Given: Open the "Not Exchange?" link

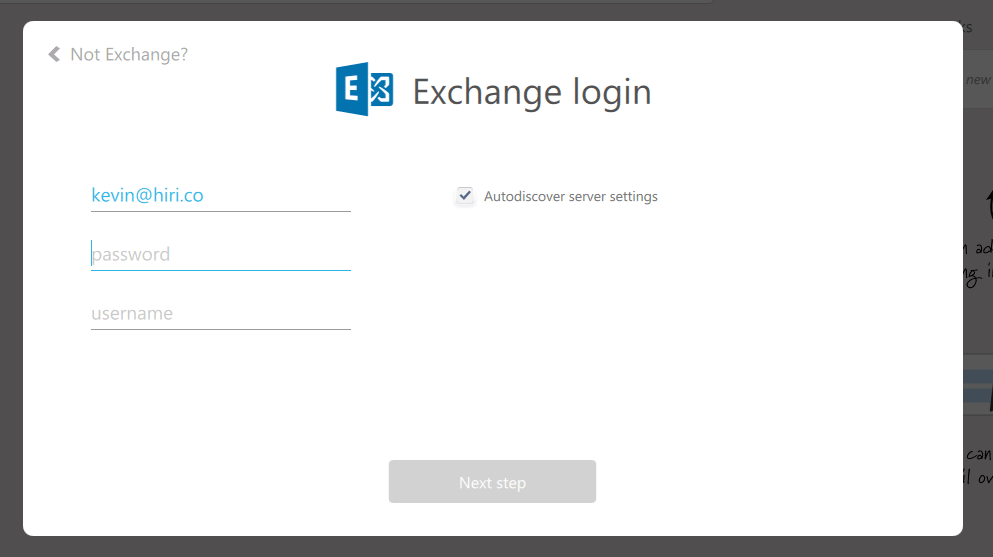Looking at the screenshot, I should [129, 54].
